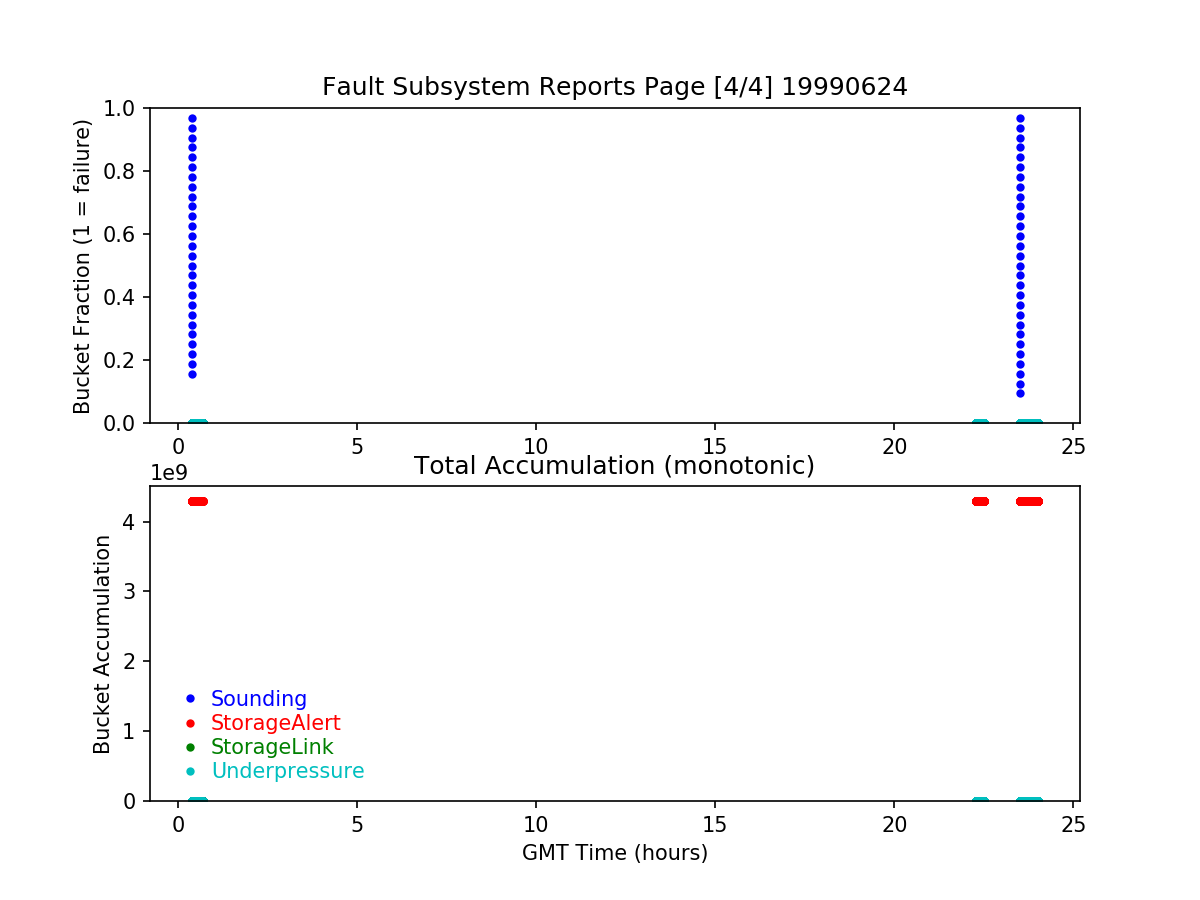Click the topmost blue dot in left upper column

tap(192, 118)
